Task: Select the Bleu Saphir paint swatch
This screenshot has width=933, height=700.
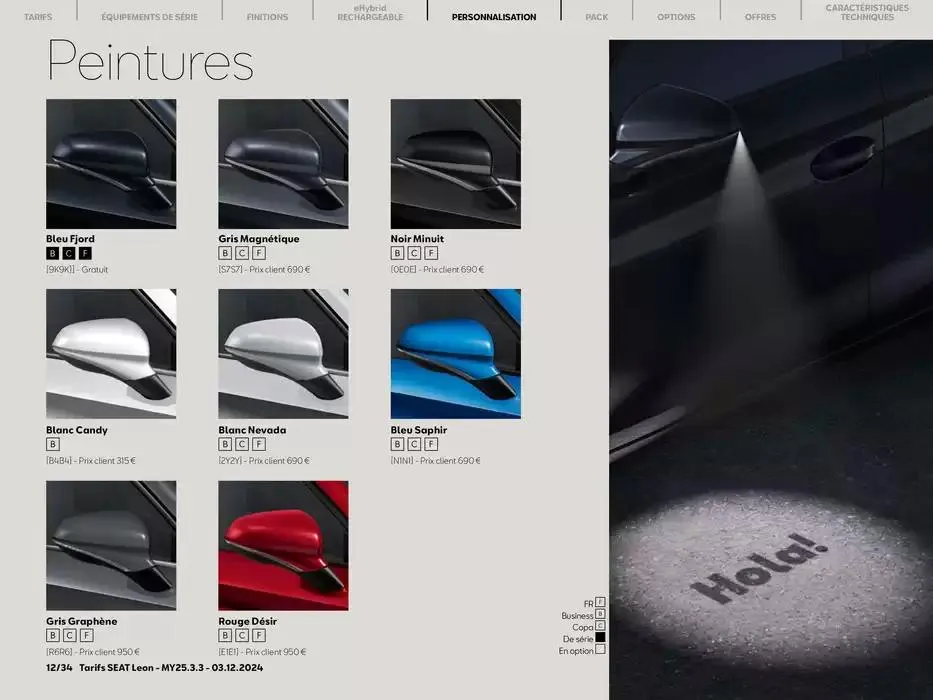Action: (456, 354)
